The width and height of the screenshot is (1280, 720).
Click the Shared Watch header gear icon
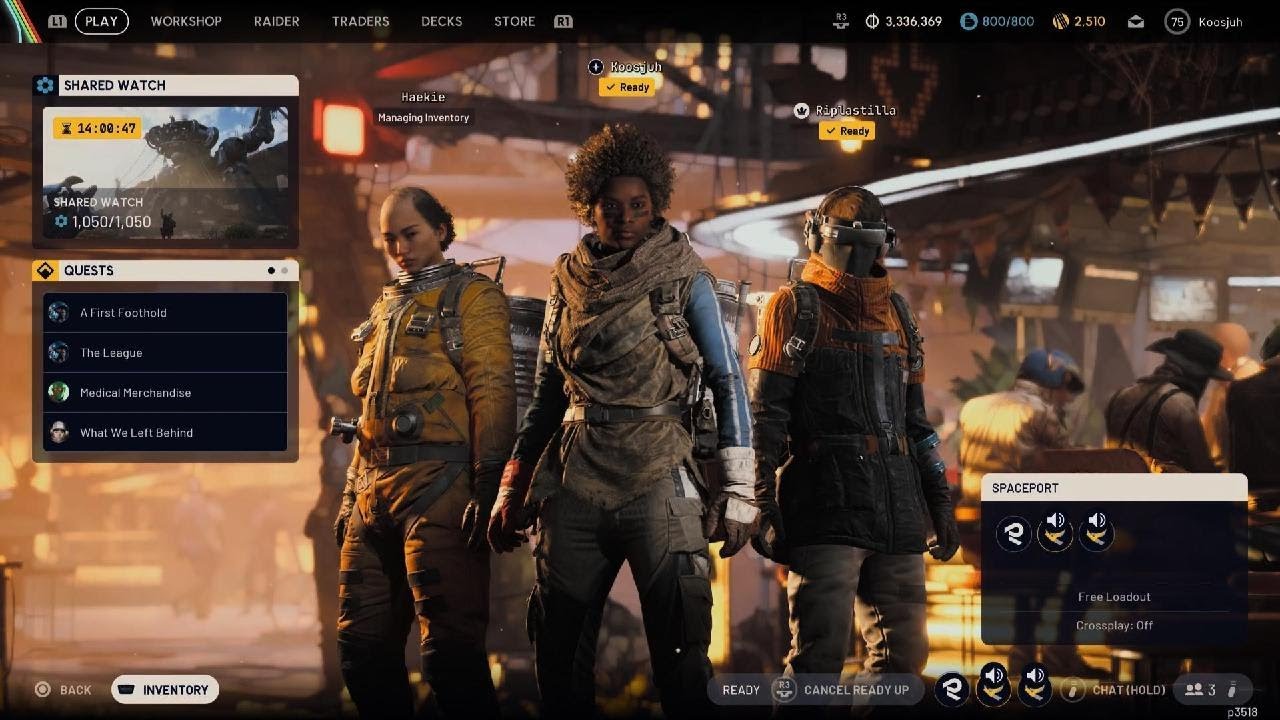[x=45, y=85]
